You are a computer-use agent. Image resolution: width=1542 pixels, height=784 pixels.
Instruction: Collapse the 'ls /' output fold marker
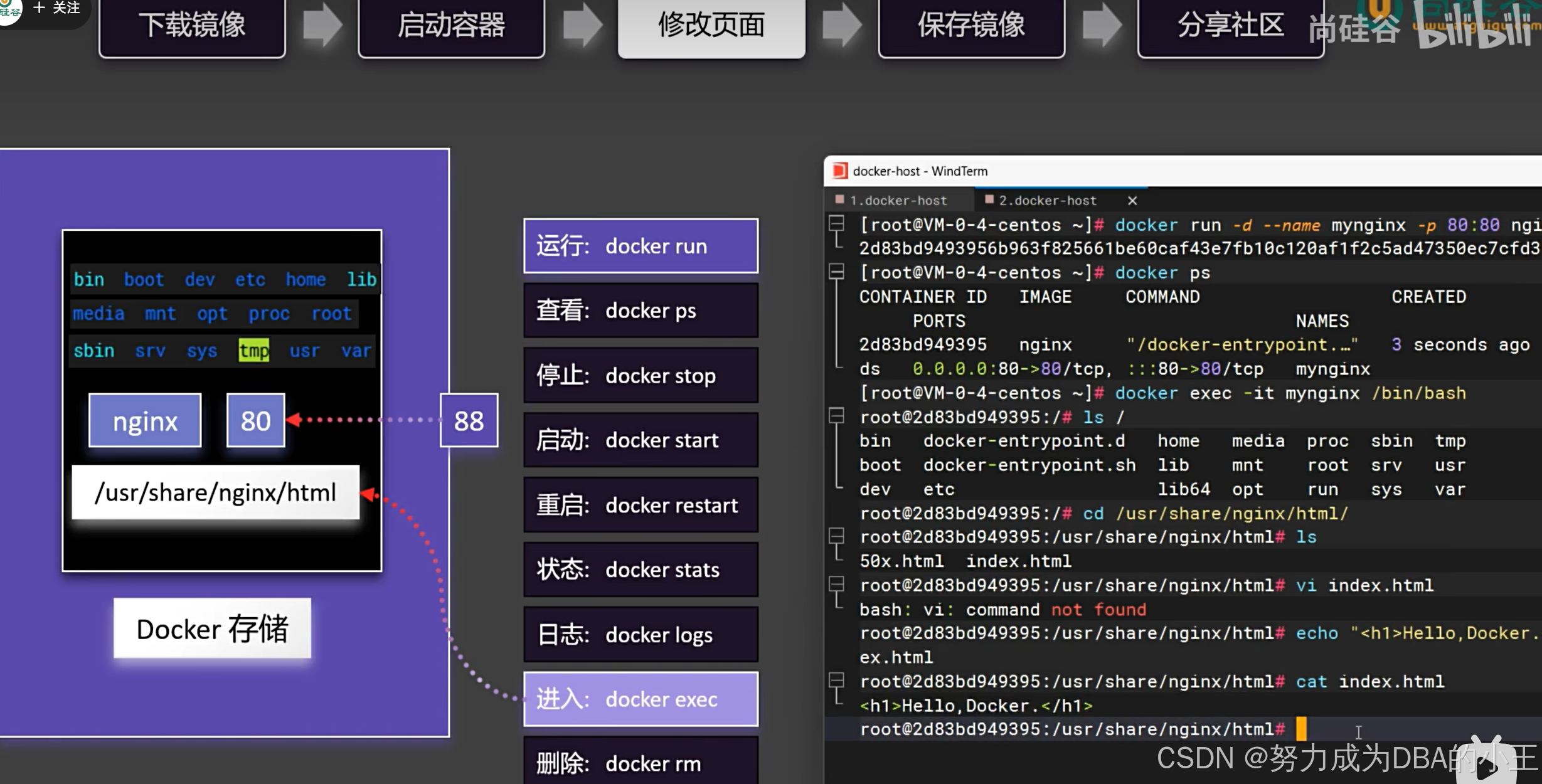point(836,416)
